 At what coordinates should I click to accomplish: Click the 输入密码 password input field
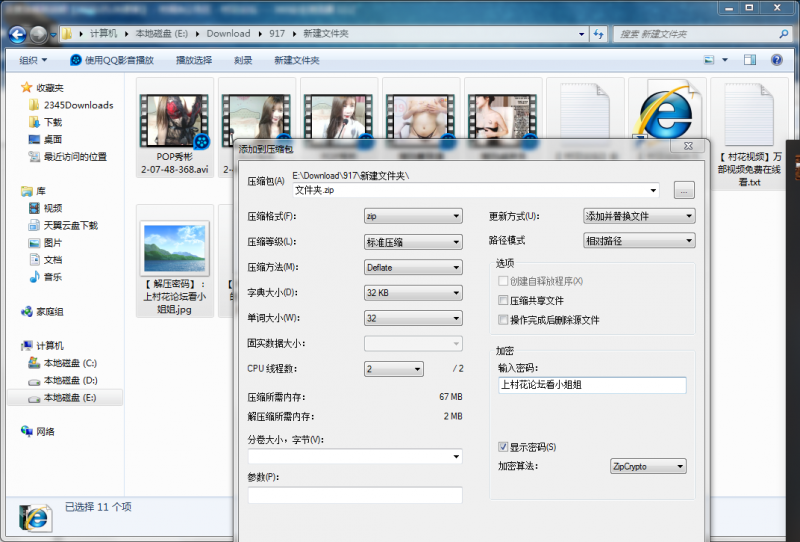(591, 386)
